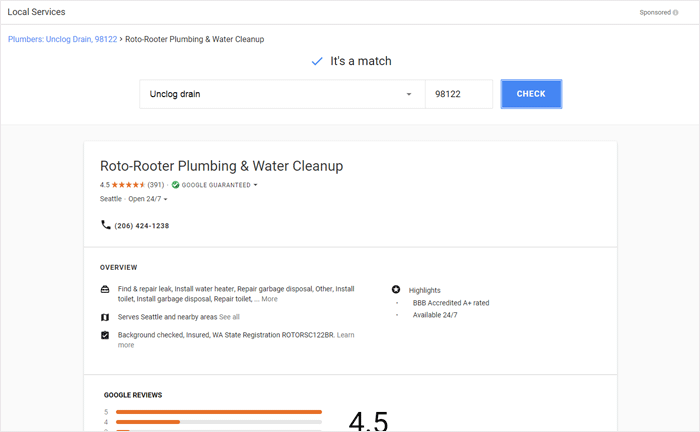Click the background check clipboard icon
Viewport: 700px width, 432px height.
[105, 335]
